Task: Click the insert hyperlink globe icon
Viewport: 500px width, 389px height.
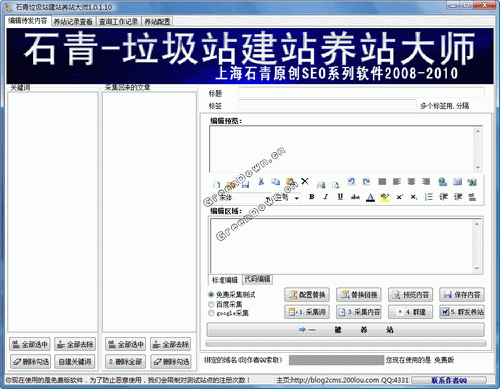Action: [x=442, y=182]
